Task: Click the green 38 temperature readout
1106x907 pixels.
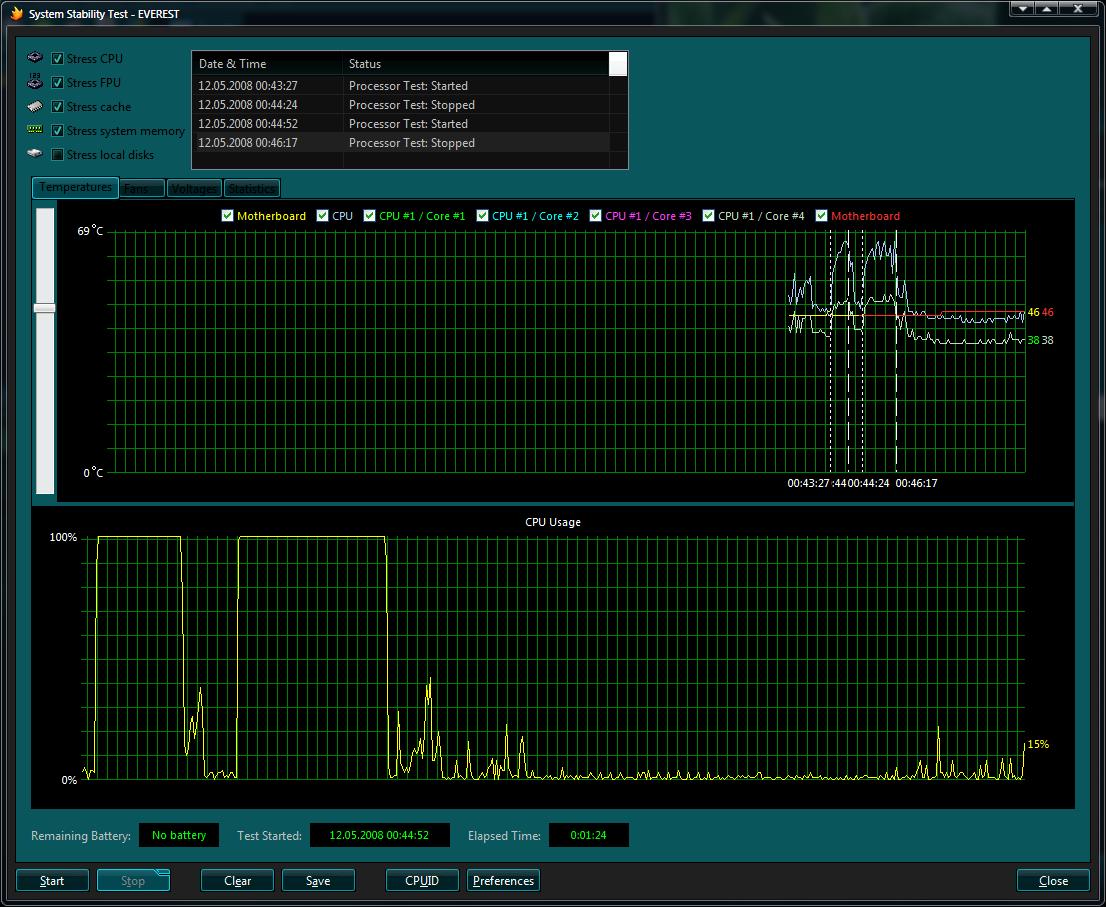Action: 1033,340
